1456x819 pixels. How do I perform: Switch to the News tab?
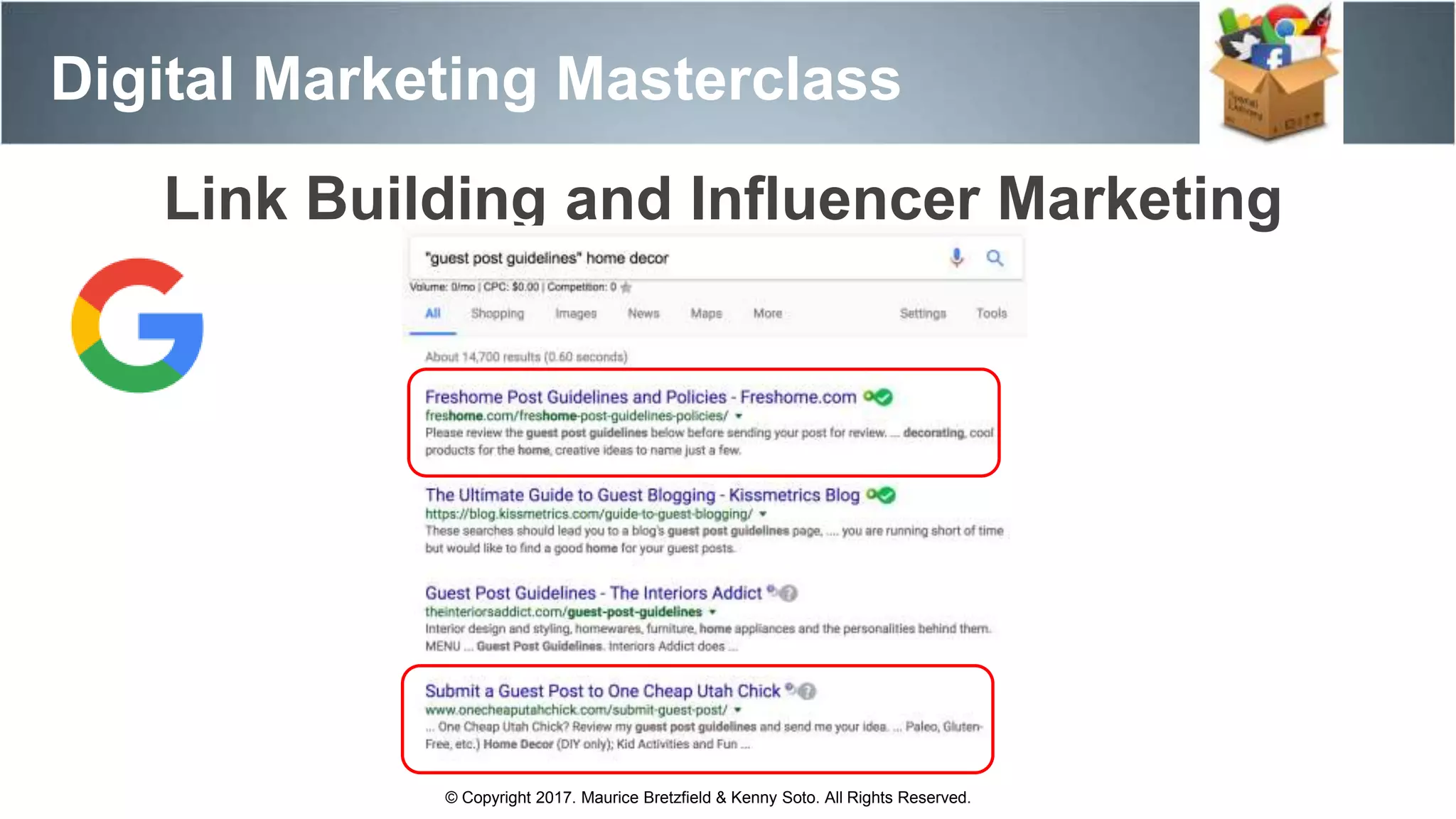click(x=643, y=314)
